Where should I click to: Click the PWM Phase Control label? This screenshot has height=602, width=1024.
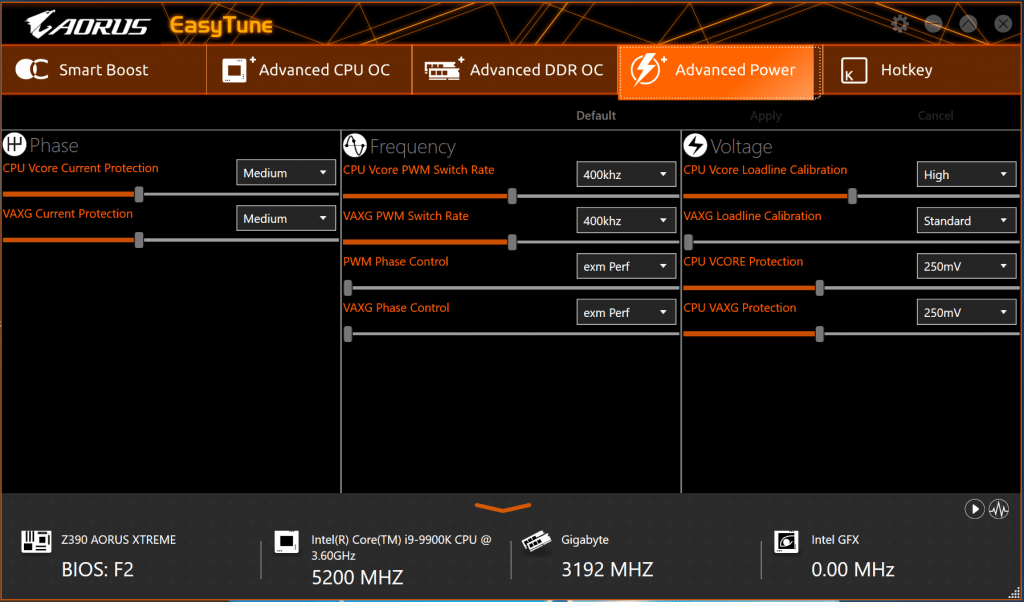(396, 261)
